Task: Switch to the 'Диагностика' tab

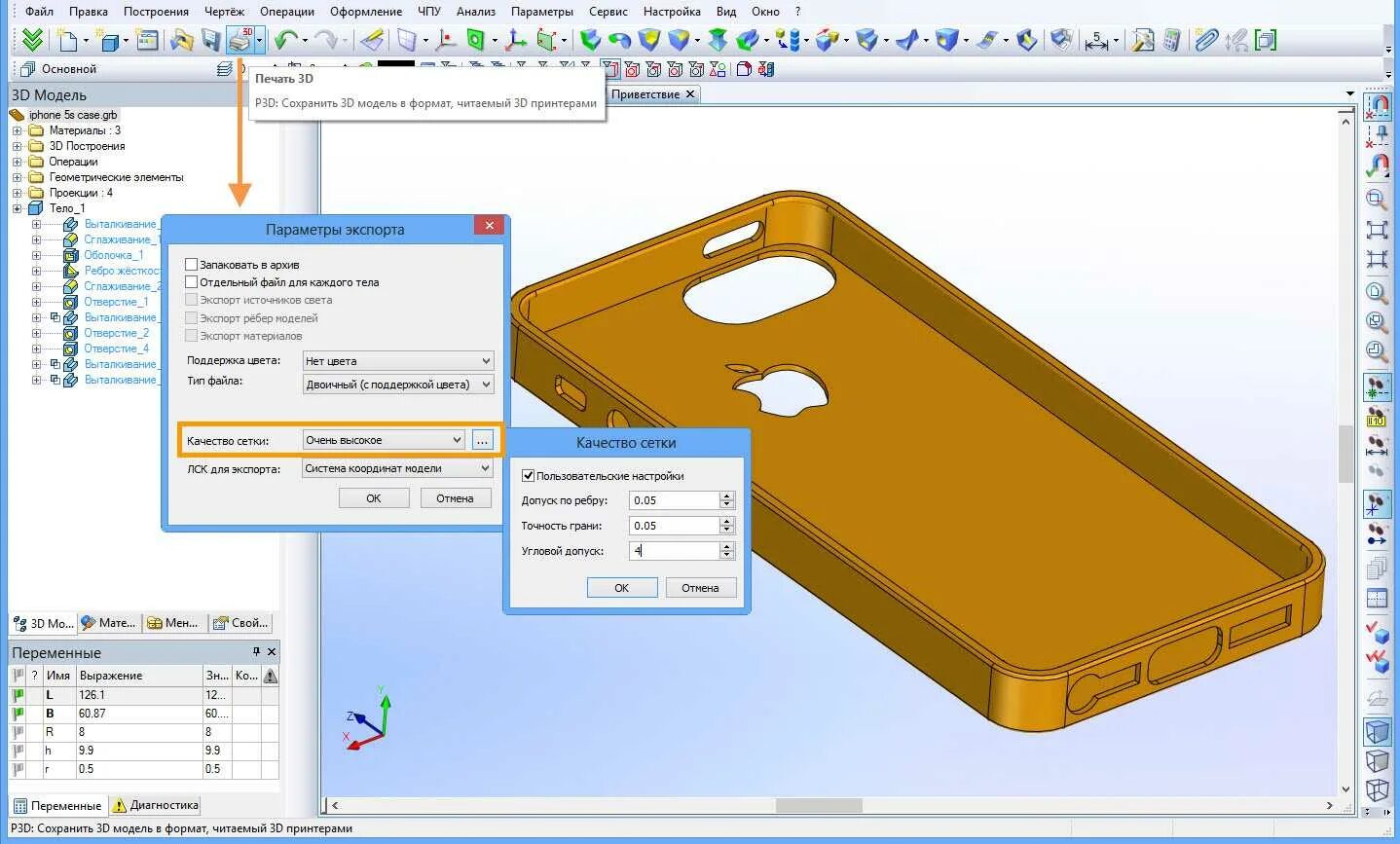Action: [x=156, y=805]
